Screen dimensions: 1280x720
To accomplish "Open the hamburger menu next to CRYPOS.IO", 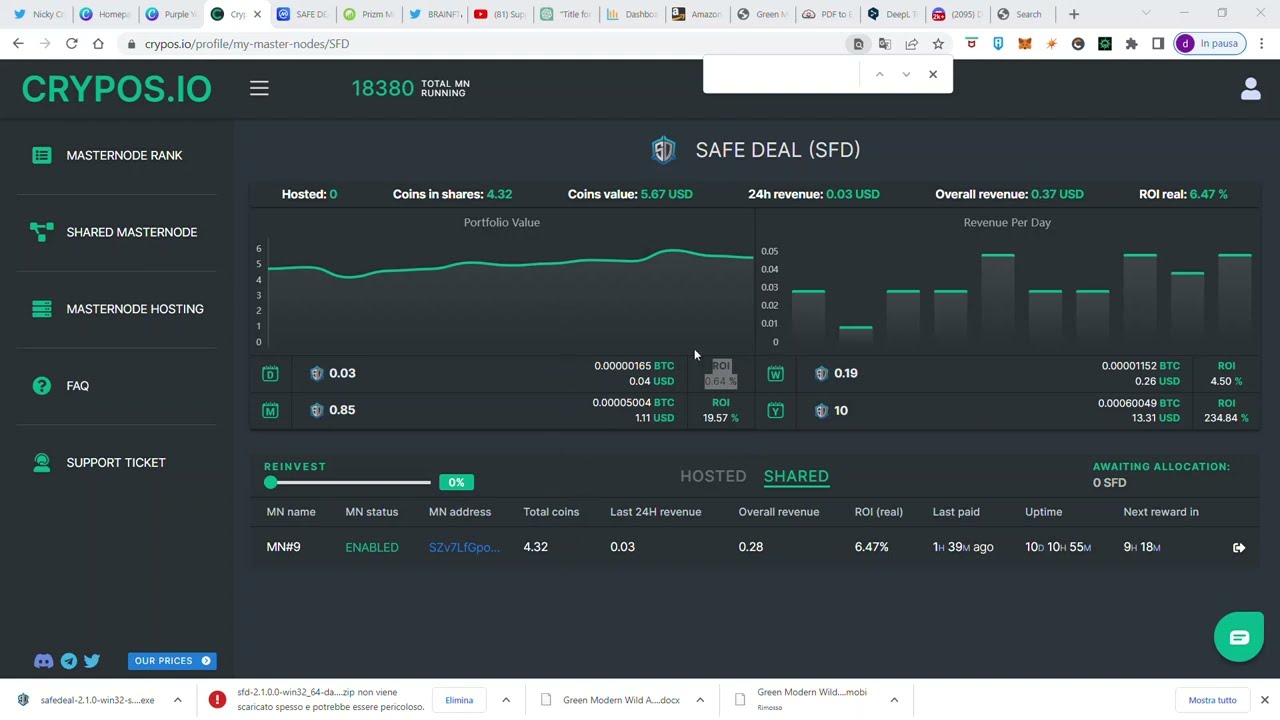I will [x=259, y=89].
